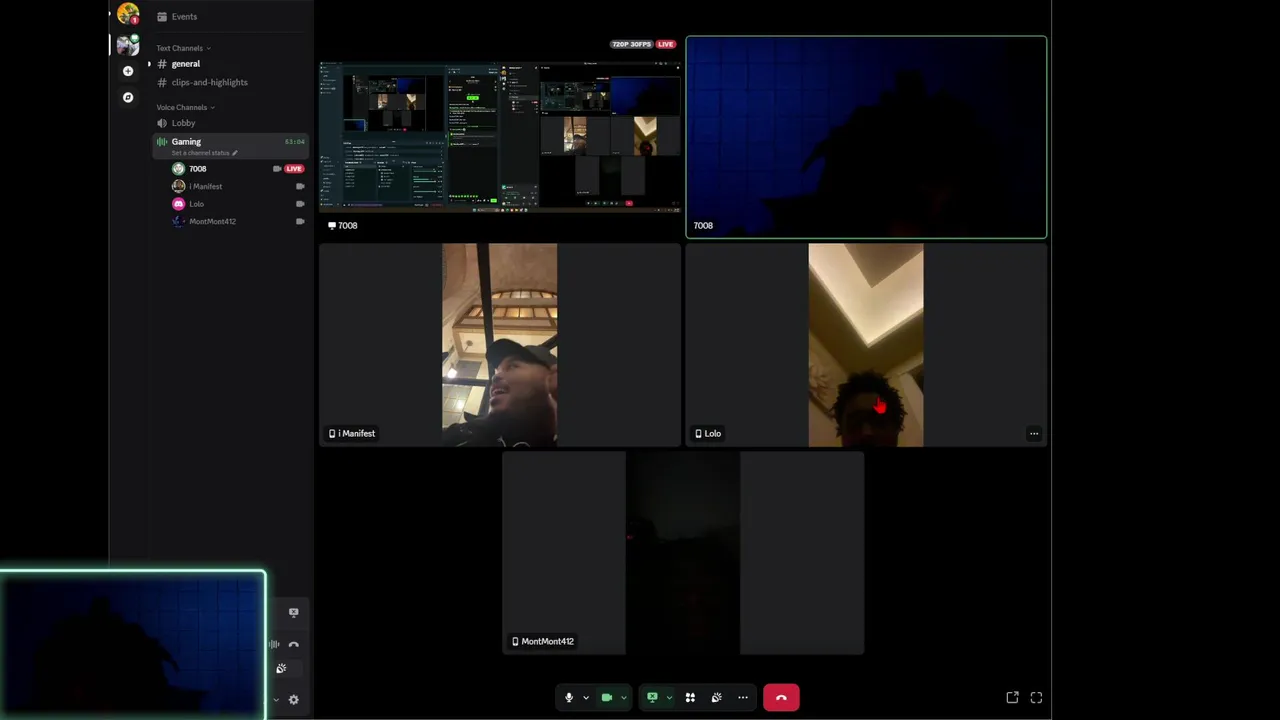
Task: Edit the channel status pencil icon
Action: pyautogui.click(x=235, y=153)
